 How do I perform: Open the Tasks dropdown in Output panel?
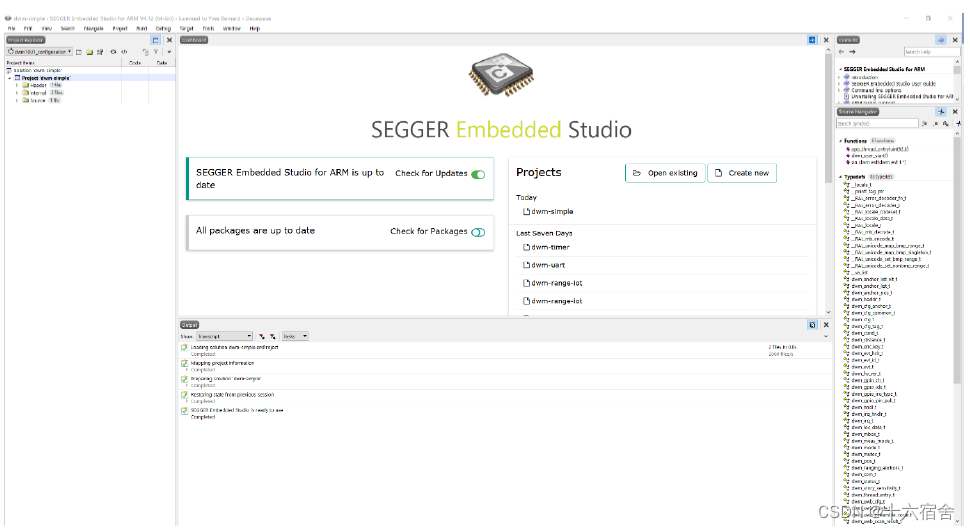pyautogui.click(x=295, y=336)
